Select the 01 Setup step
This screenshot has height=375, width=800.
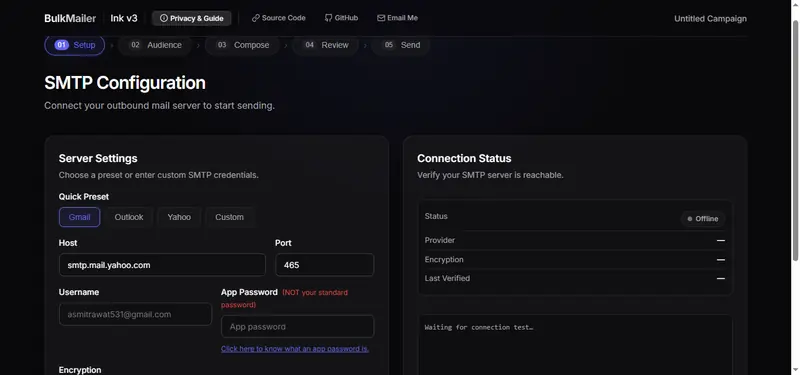(75, 45)
